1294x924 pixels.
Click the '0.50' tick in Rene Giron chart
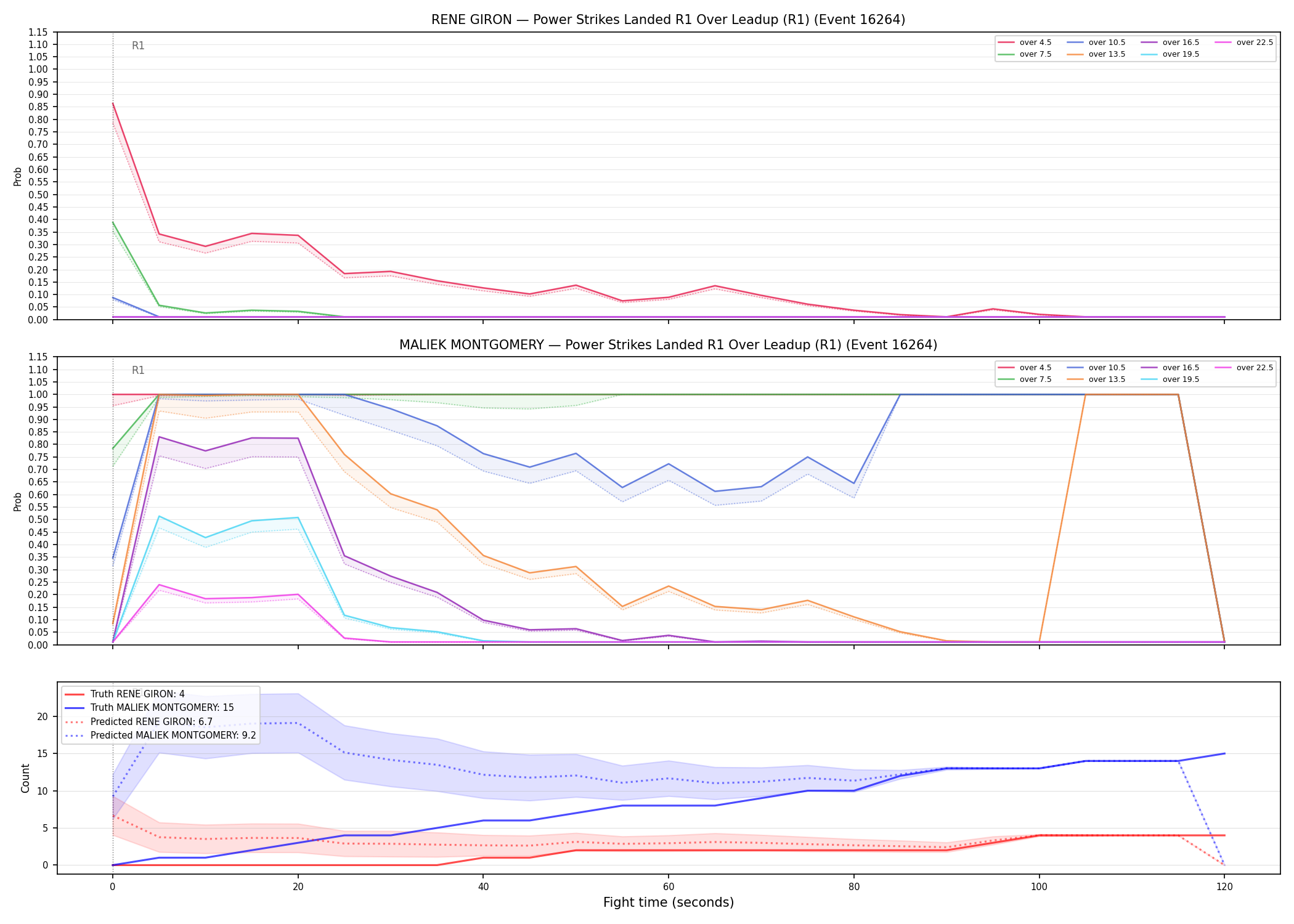click(38, 195)
